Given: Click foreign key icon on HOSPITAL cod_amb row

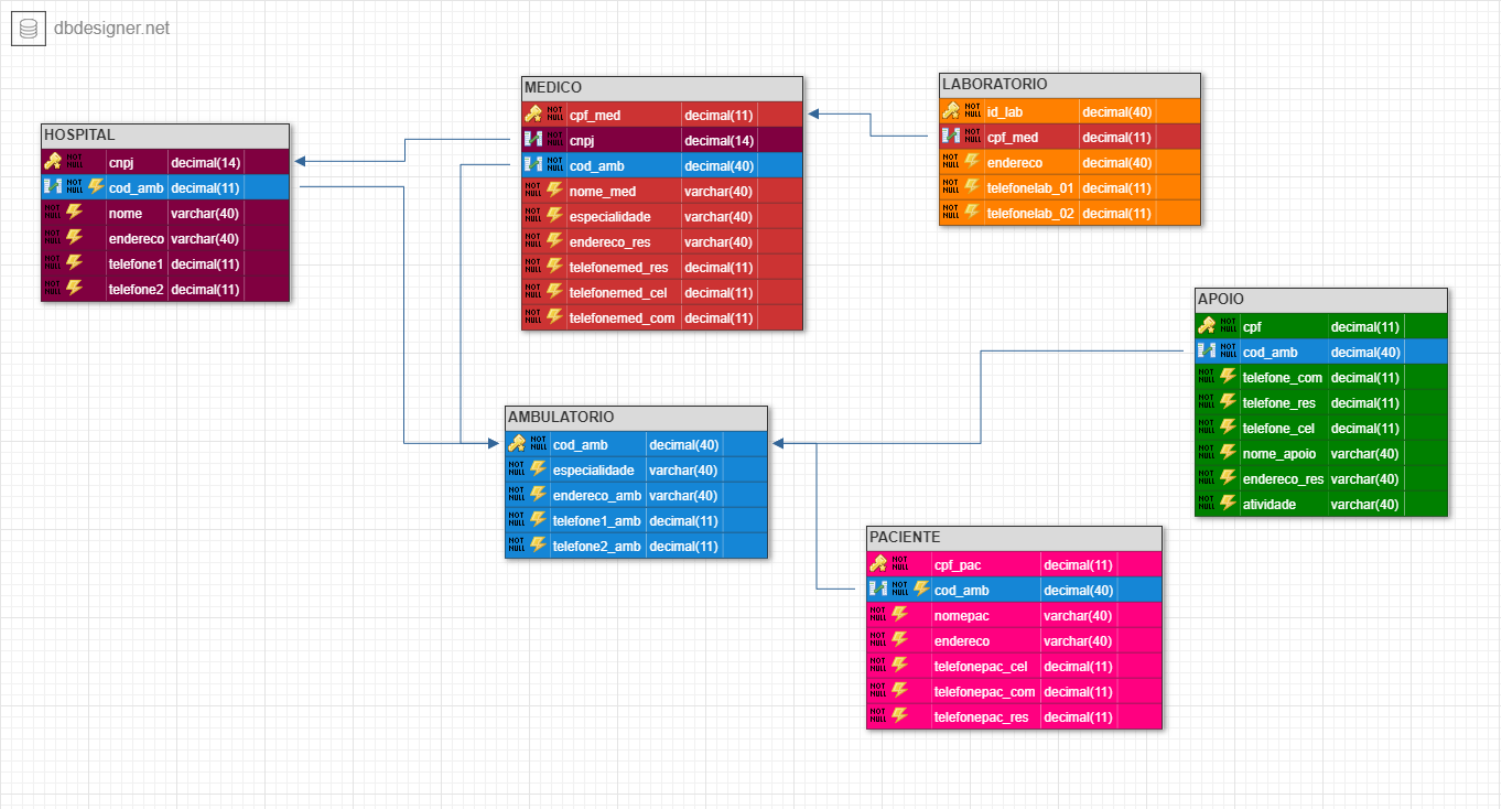Looking at the screenshot, I should tap(52, 187).
